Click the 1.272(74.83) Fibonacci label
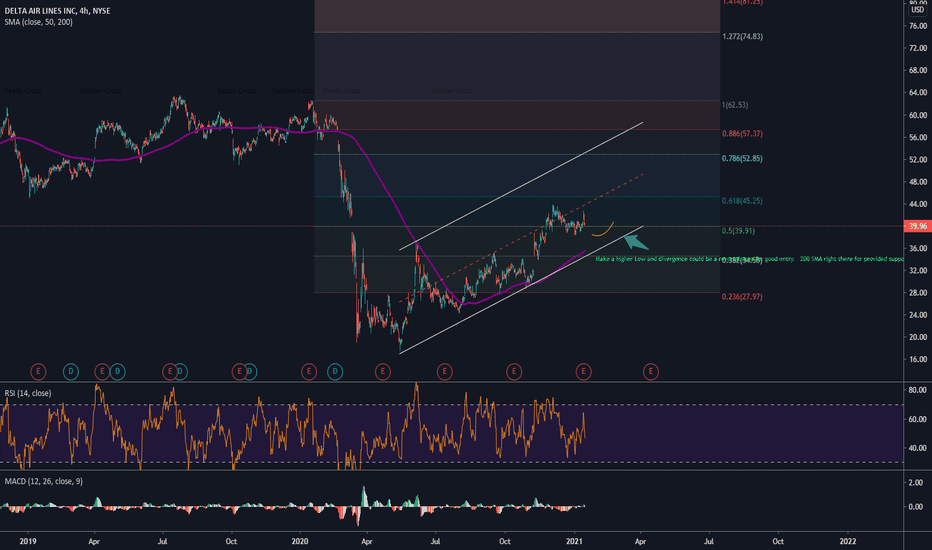932x550 pixels. [x=742, y=36]
